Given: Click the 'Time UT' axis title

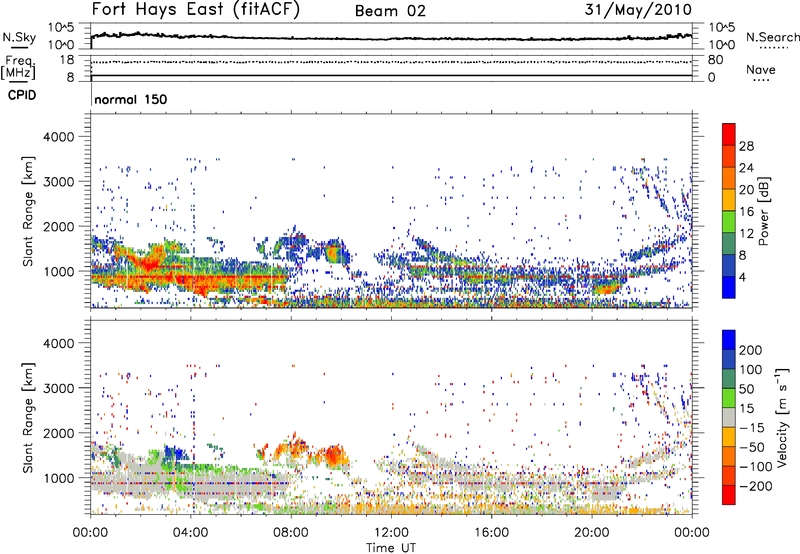Looking at the screenshot, I should pos(391,547).
